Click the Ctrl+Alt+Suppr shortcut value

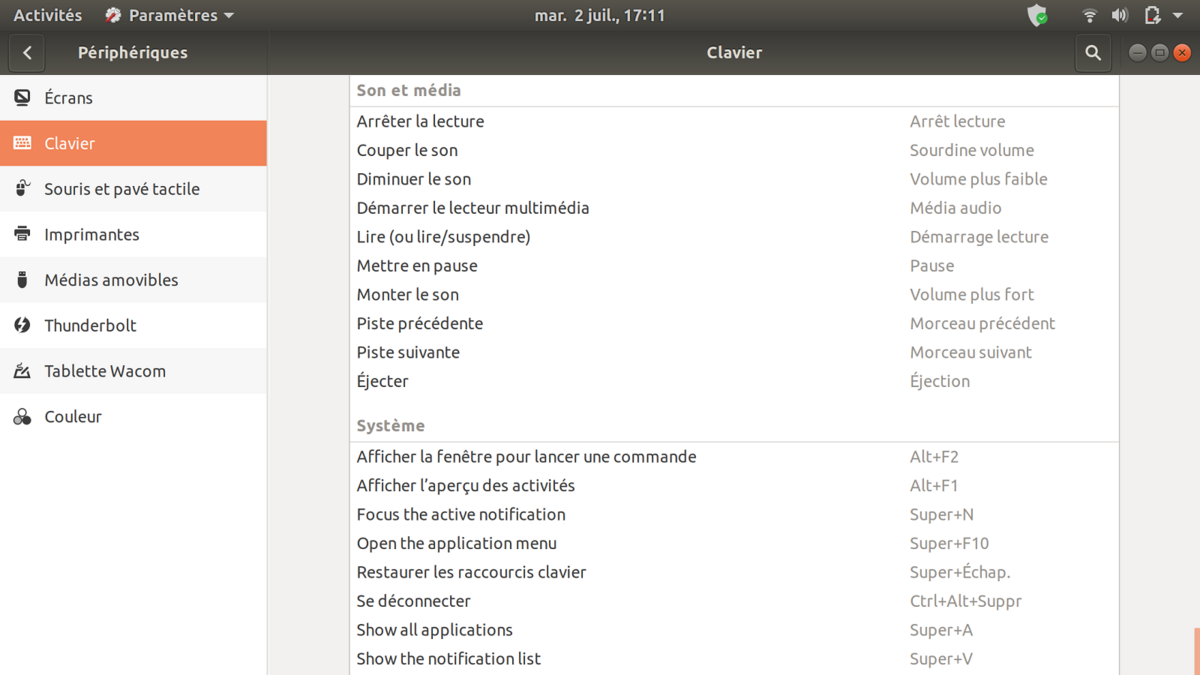tap(966, 602)
